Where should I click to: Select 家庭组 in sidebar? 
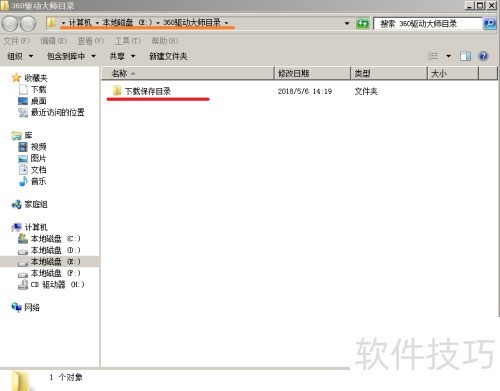pos(29,204)
